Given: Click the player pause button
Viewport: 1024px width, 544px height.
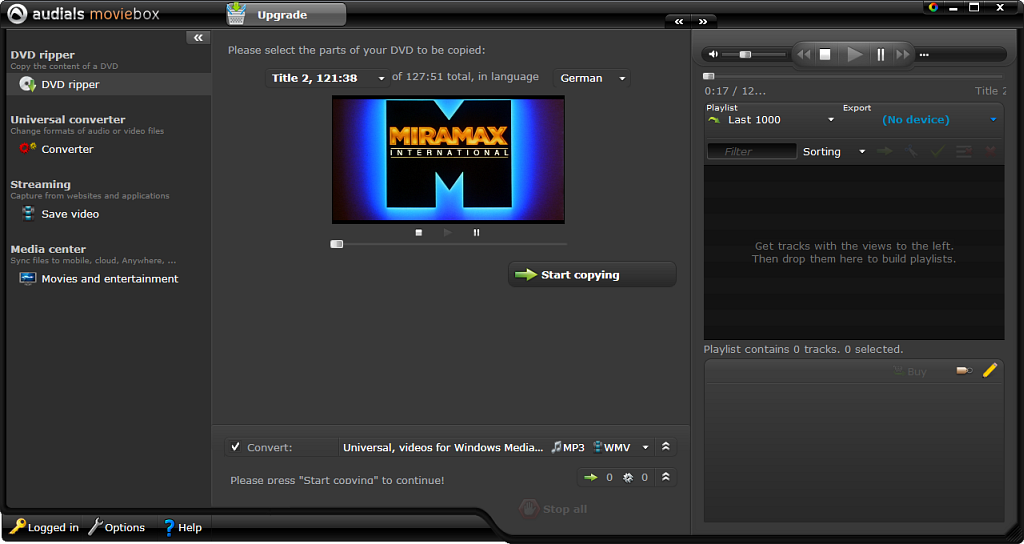Looking at the screenshot, I should 881,55.
